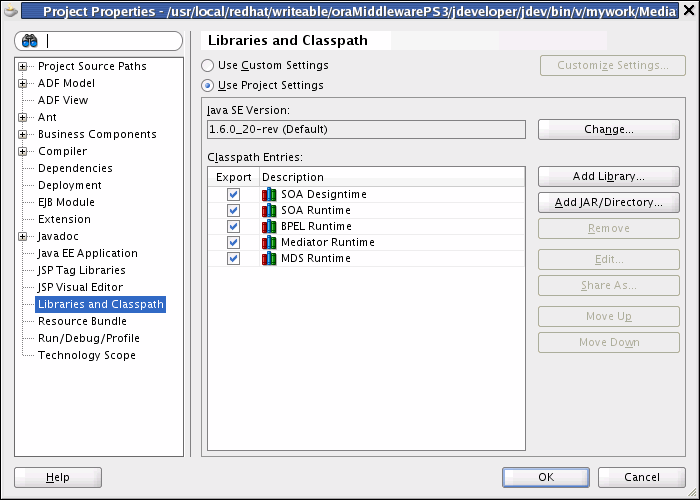This screenshot has height=500, width=700.
Task: Click the window menu icon in title bar
Action: tap(10, 11)
